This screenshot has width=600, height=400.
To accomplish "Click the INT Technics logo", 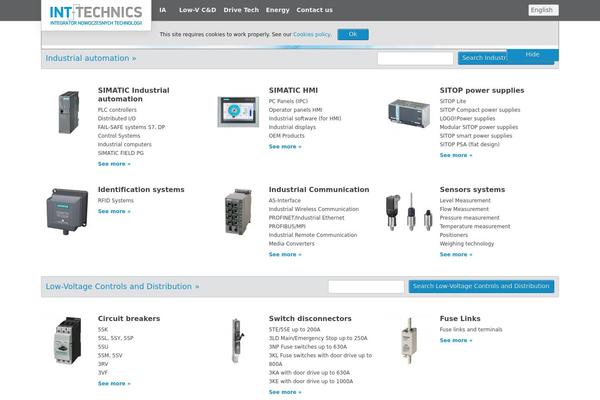I will click(96, 15).
